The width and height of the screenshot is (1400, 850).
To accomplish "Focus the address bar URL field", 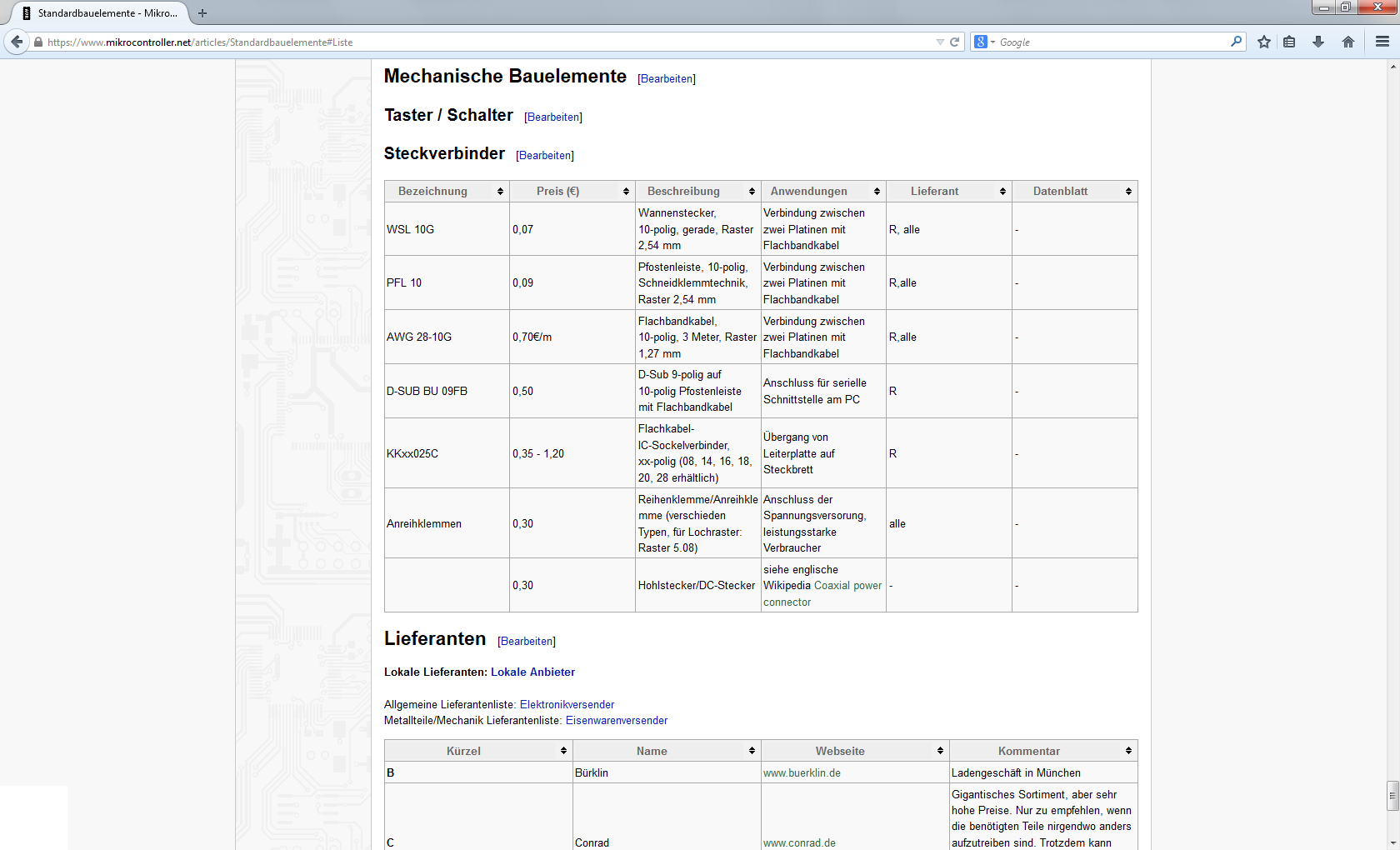I will [x=487, y=42].
